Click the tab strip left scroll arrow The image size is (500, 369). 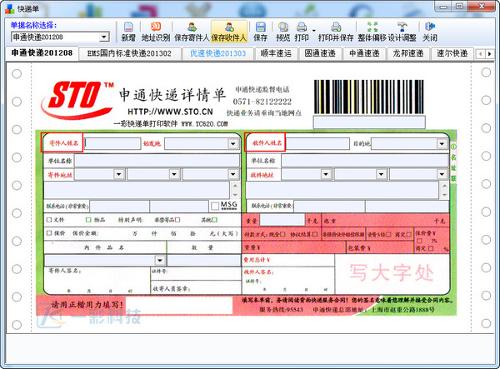pyautogui.click(x=481, y=54)
